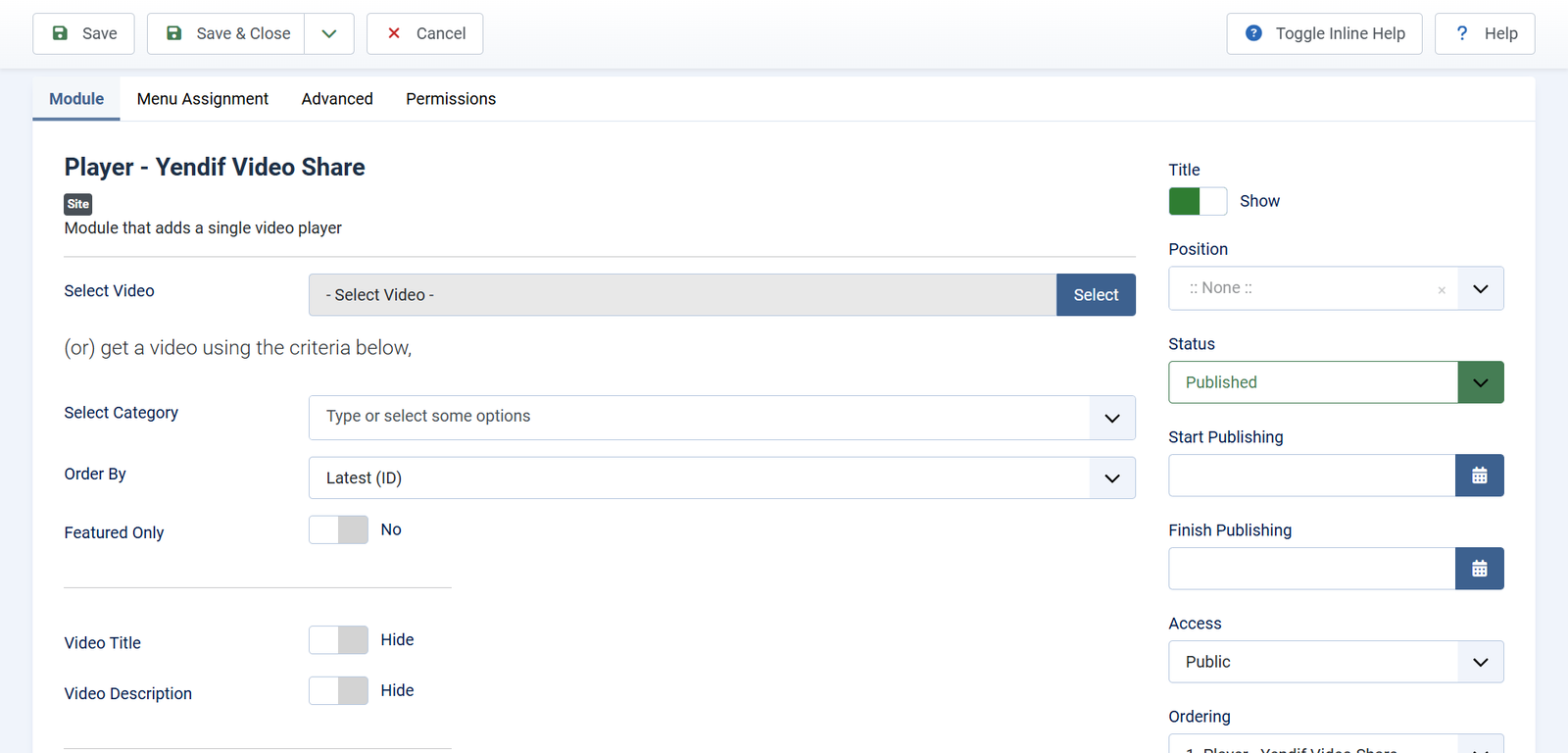This screenshot has width=1568, height=753.
Task: Click the floppy disk icon on Save
Action: click(x=60, y=33)
